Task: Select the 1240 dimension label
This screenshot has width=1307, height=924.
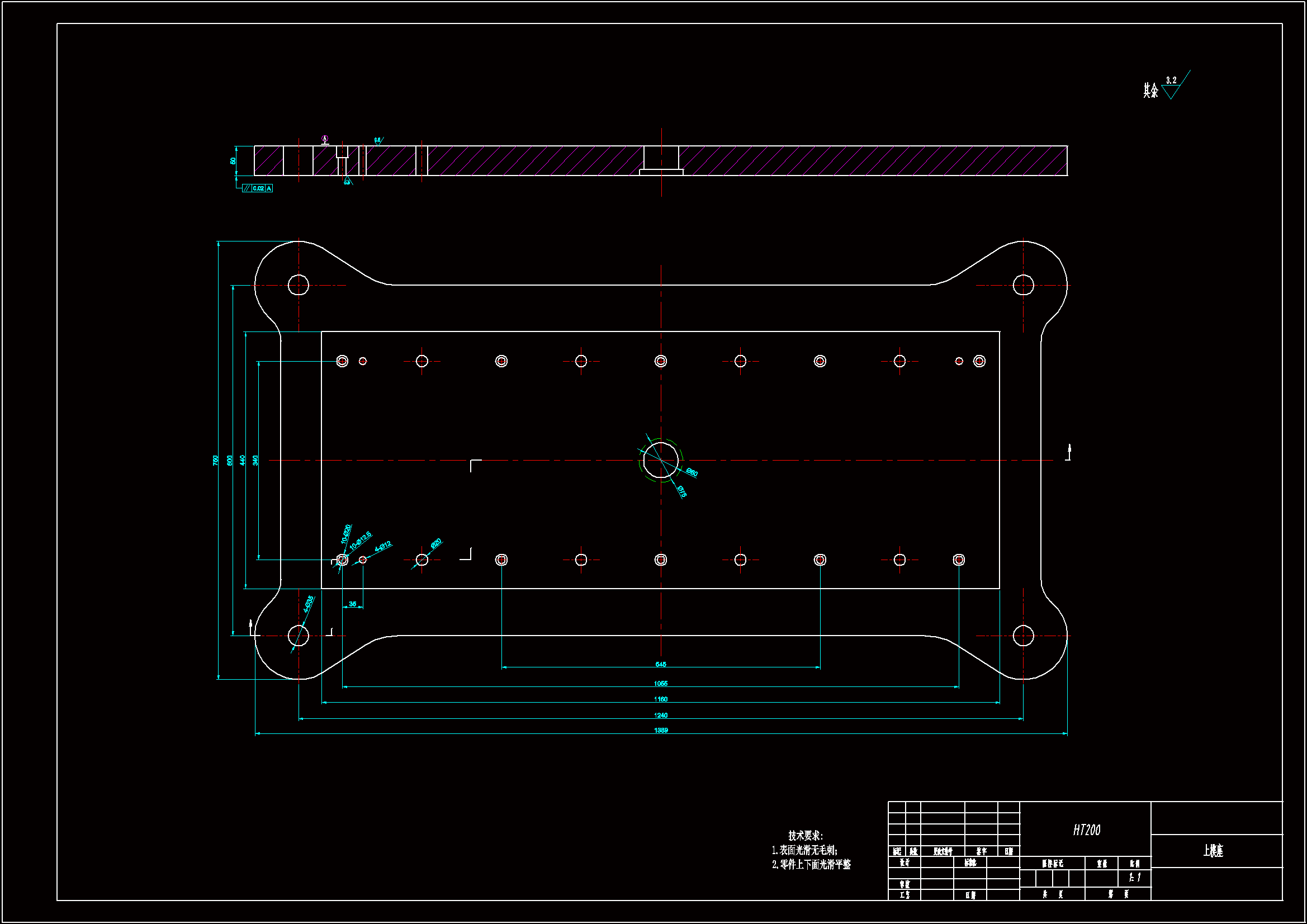Action: [660, 715]
